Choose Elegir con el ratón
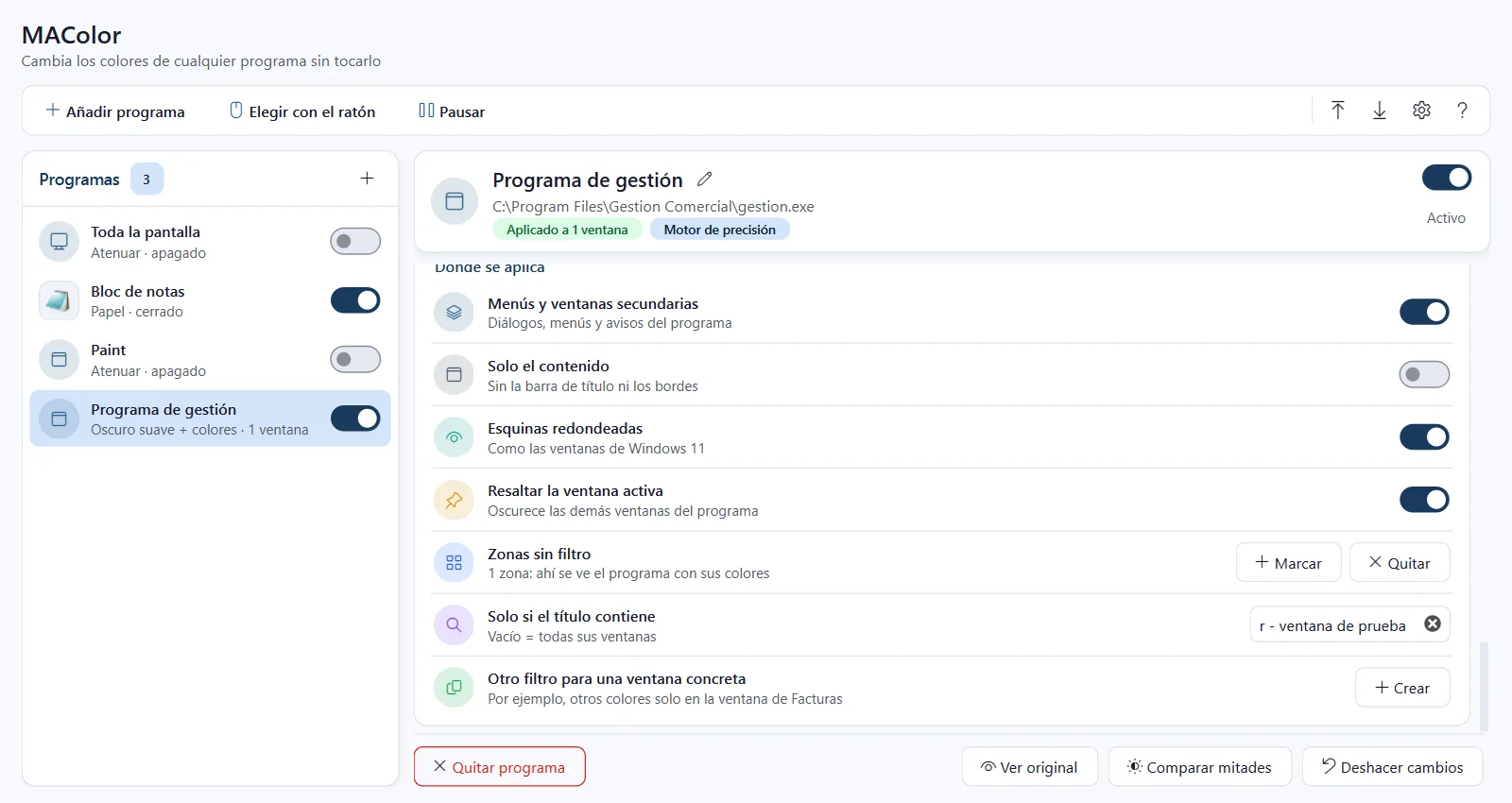Viewport: 1512px width, 803px height. 302,111
